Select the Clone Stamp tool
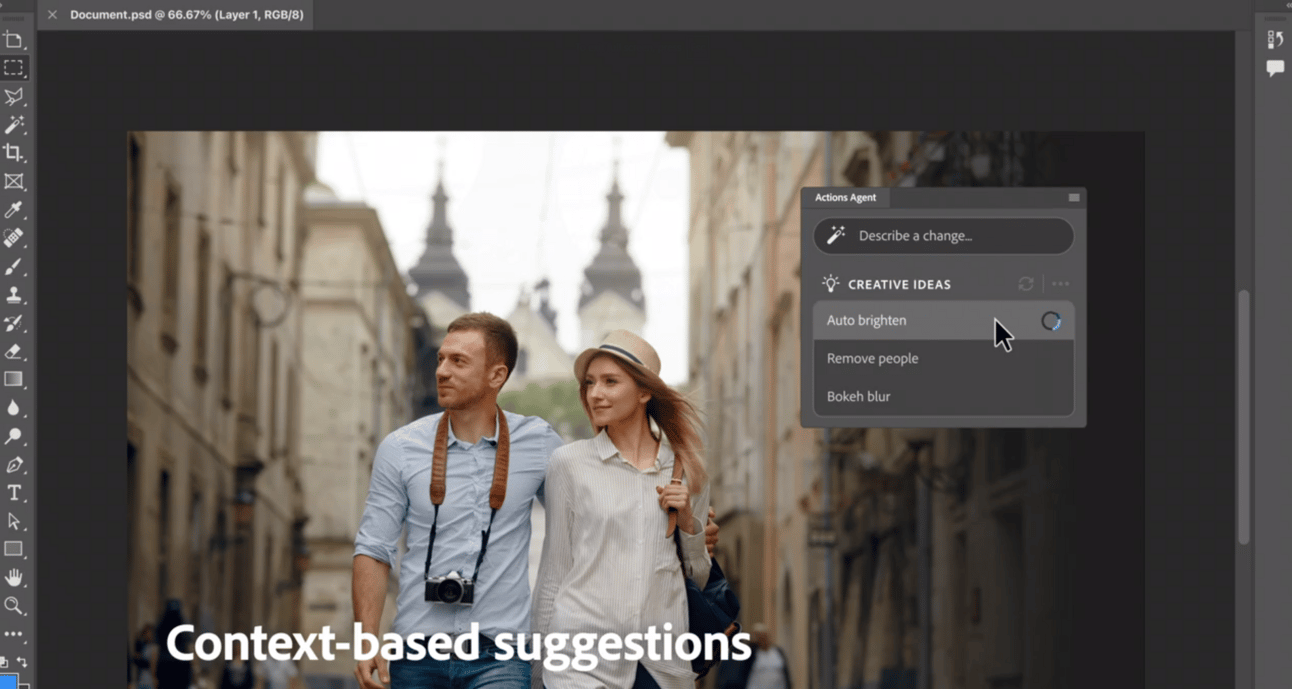Image resolution: width=1292 pixels, height=689 pixels. pyautogui.click(x=14, y=295)
